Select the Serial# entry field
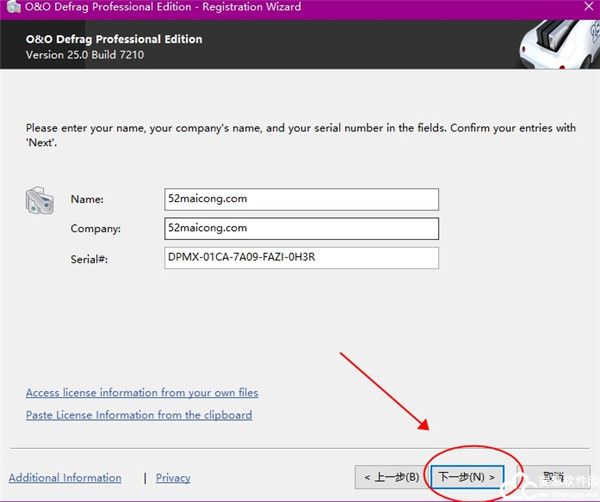Image resolution: width=600 pixels, height=502 pixels. 302,258
